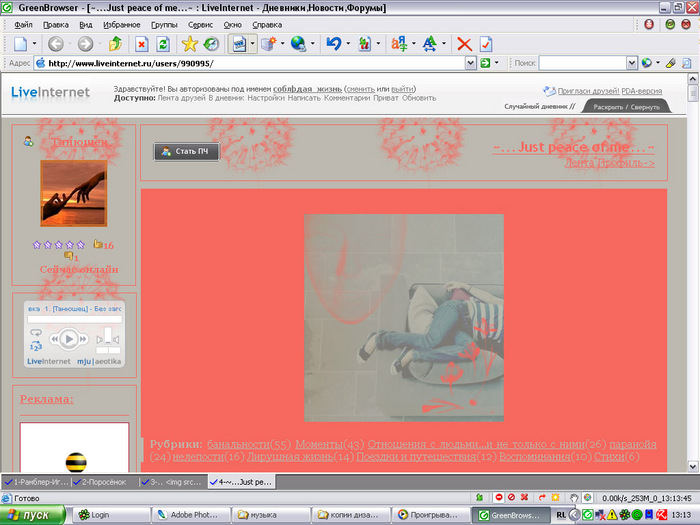The height and width of the screenshot is (525, 700).
Task: Toggle the orange sun icon in status bar
Action: (555, 497)
